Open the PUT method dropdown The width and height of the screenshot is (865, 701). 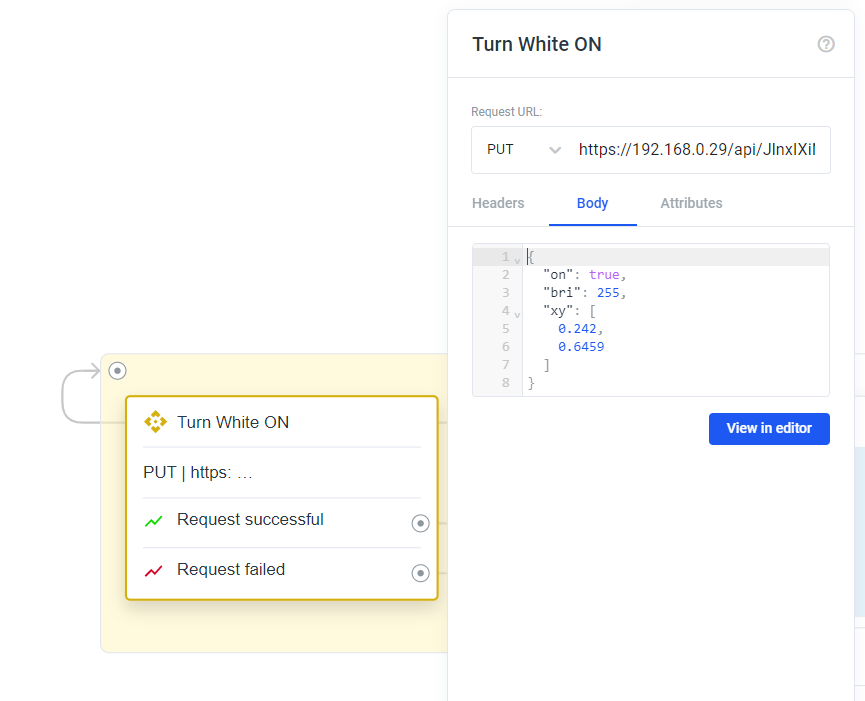tap(524, 149)
